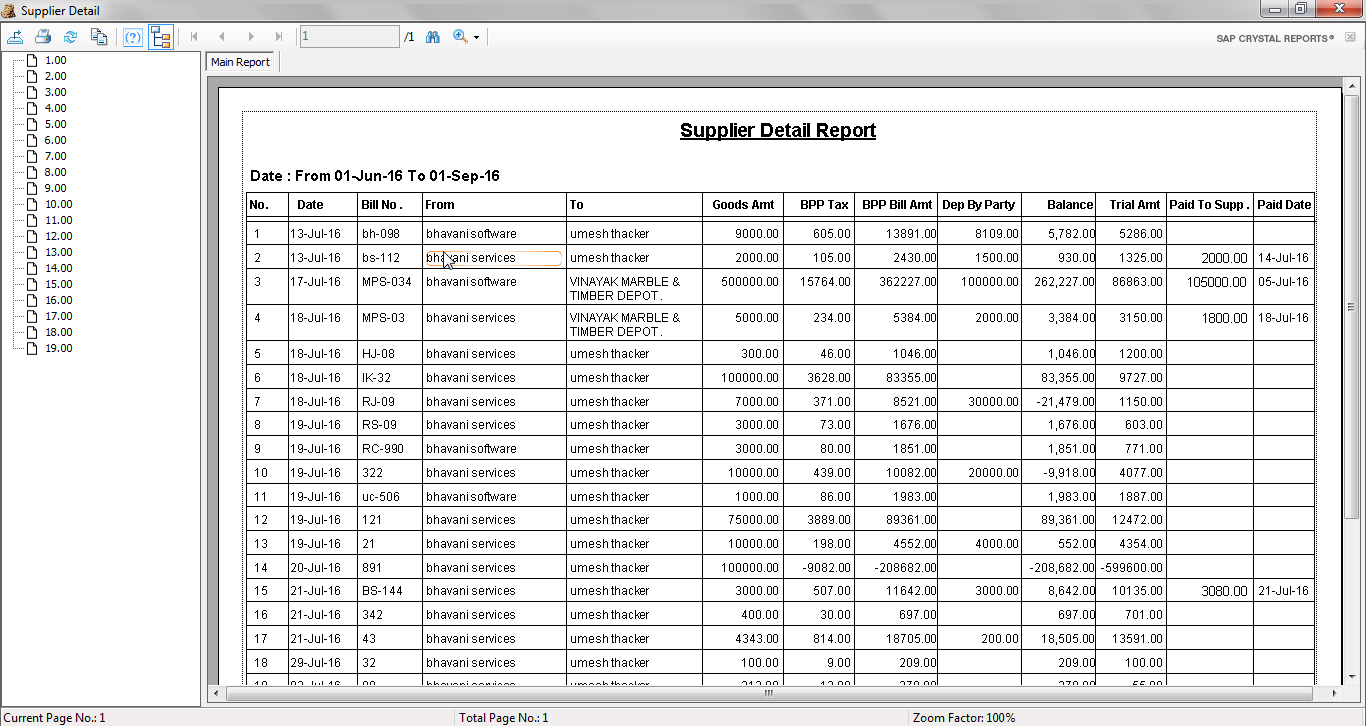Select group tree item 15.00

(x=58, y=284)
